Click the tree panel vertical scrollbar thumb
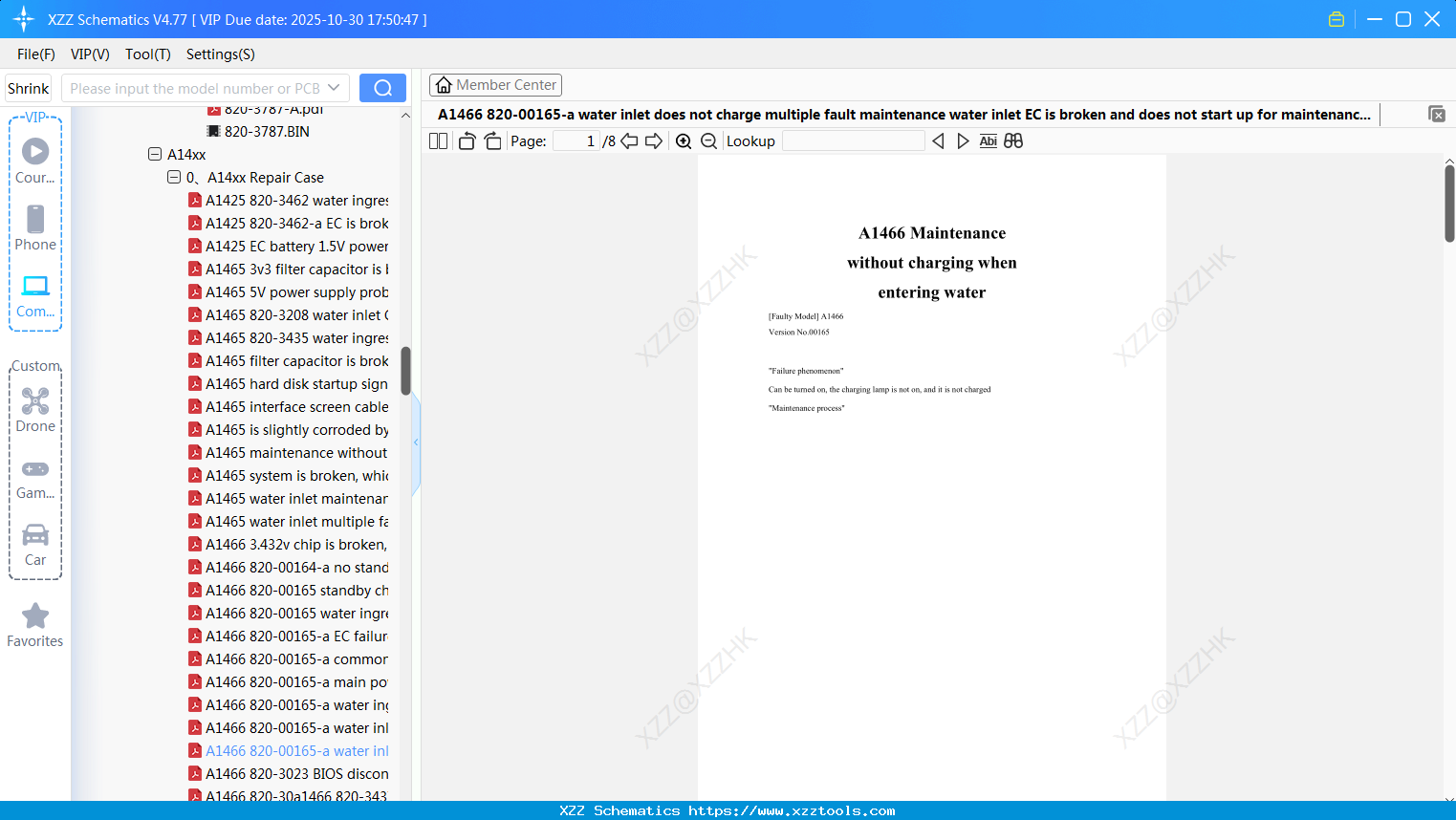 405,371
